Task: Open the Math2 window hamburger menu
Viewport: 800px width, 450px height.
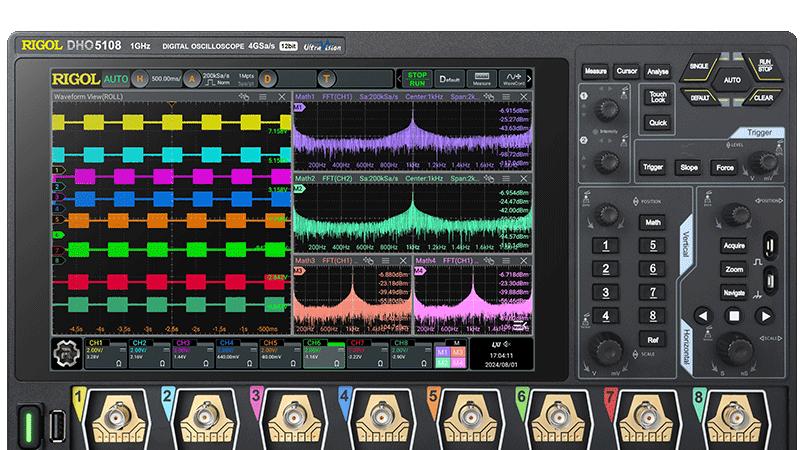Action: click(506, 179)
